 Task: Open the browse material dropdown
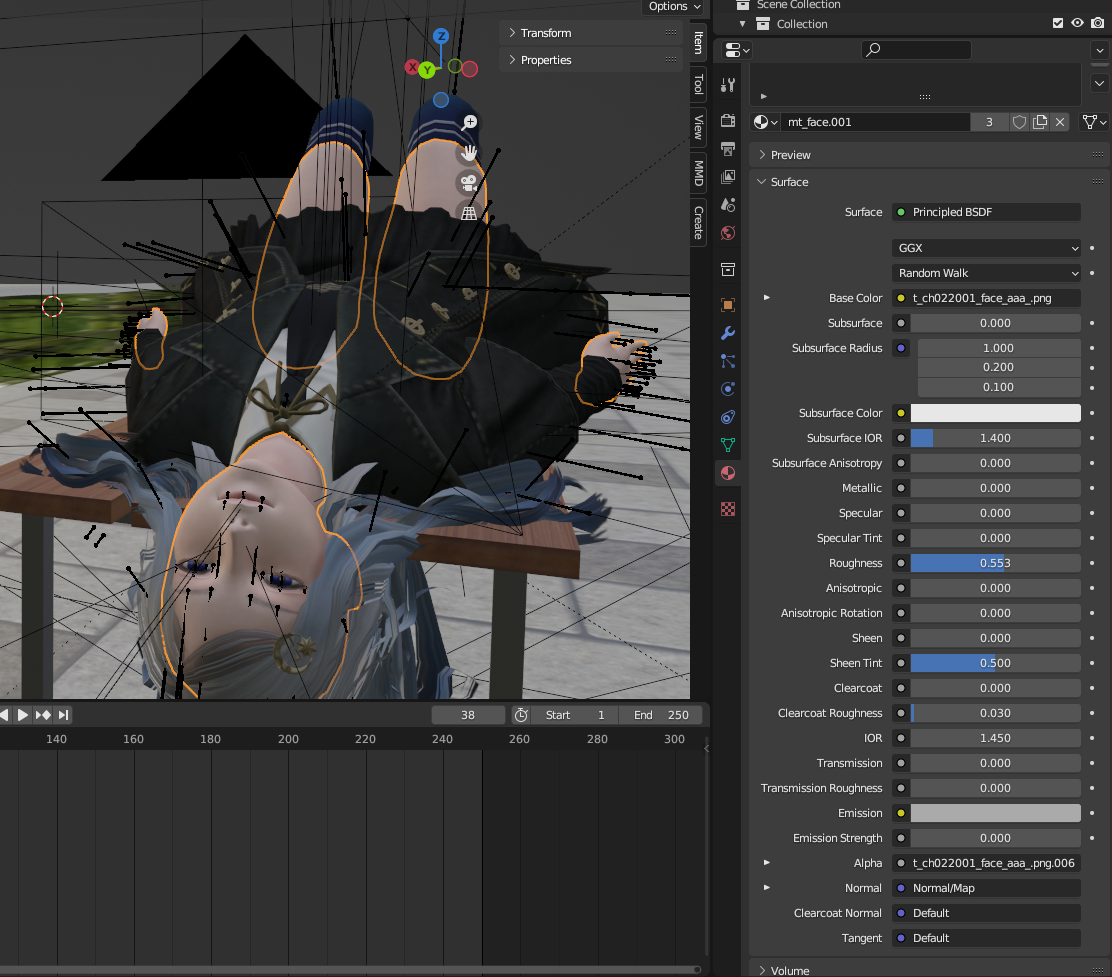[766, 122]
